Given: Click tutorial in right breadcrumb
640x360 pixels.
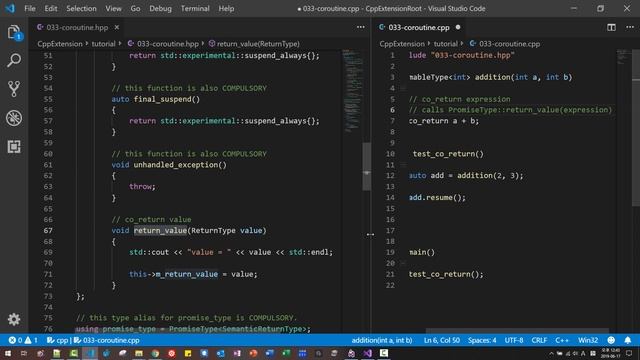Looking at the screenshot, I should (445, 44).
